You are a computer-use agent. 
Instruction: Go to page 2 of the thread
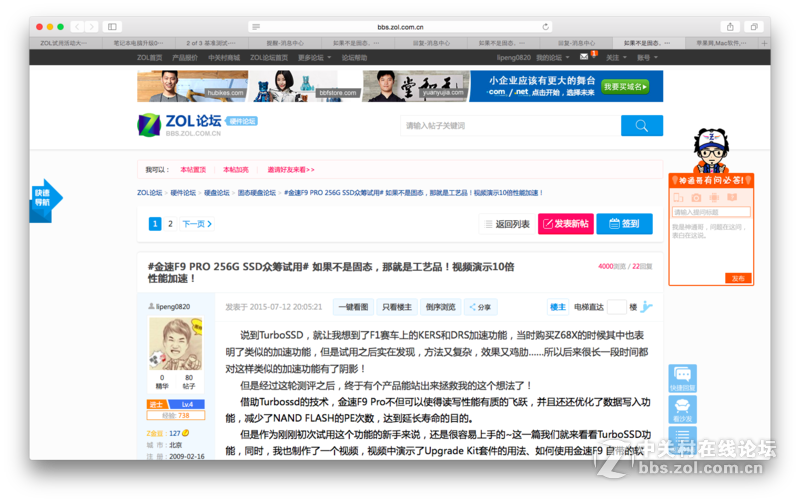pyautogui.click(x=170, y=223)
